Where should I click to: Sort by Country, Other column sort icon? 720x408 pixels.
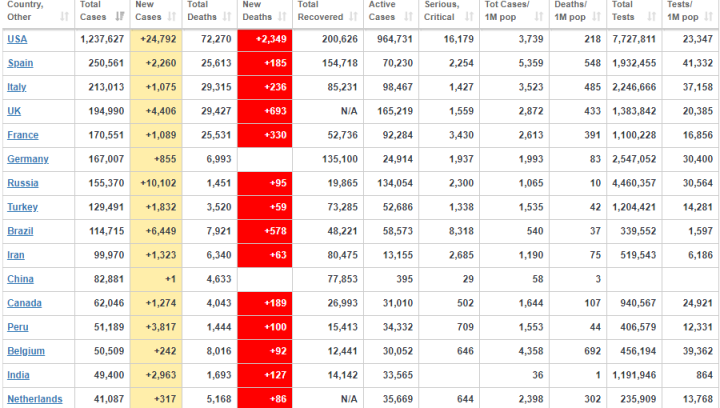64,17
